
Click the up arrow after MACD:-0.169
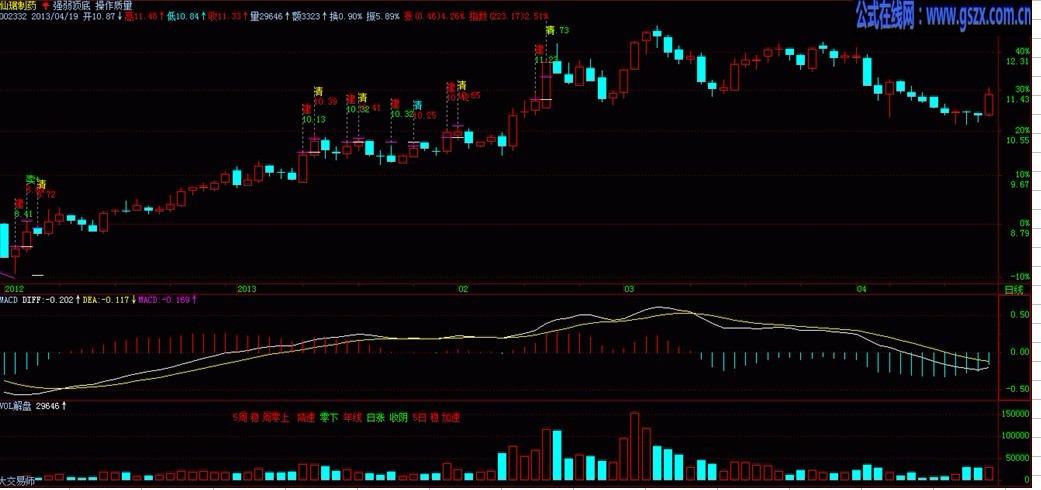click(x=195, y=300)
